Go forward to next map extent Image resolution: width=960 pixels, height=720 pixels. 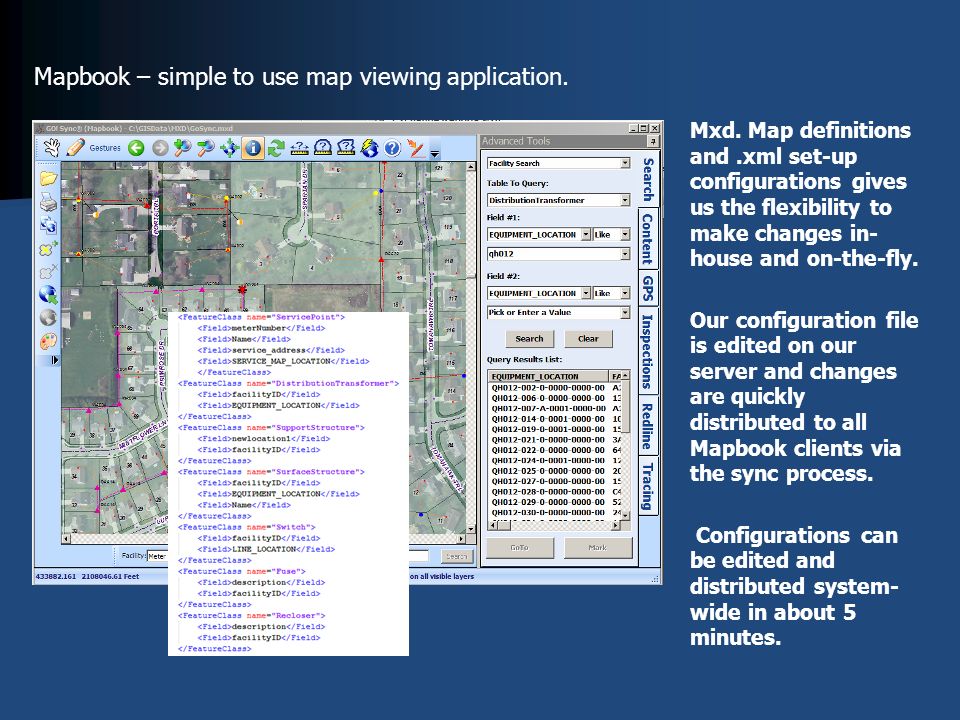(x=160, y=148)
